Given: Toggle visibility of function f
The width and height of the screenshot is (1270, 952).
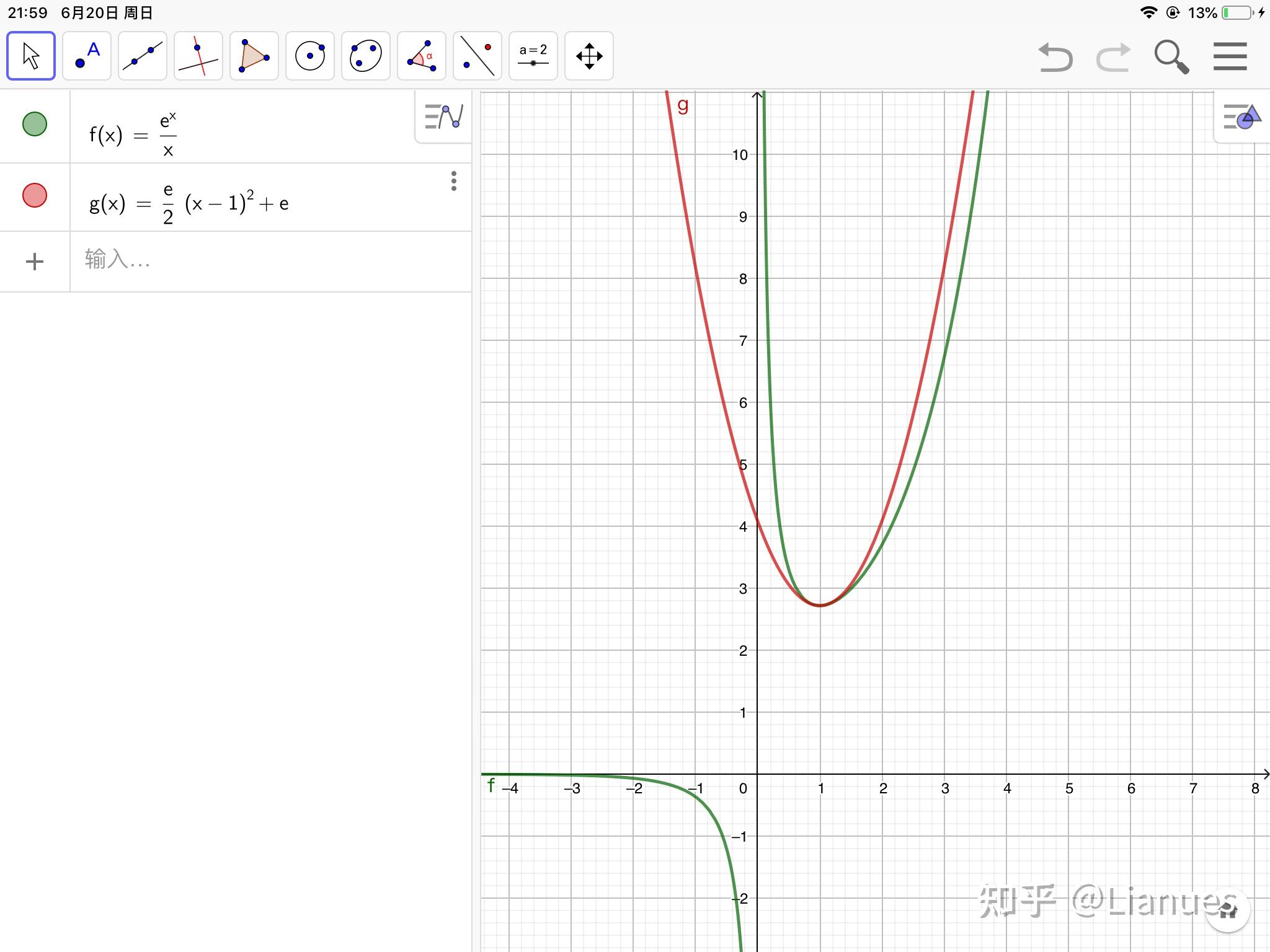Looking at the screenshot, I should point(35,124).
